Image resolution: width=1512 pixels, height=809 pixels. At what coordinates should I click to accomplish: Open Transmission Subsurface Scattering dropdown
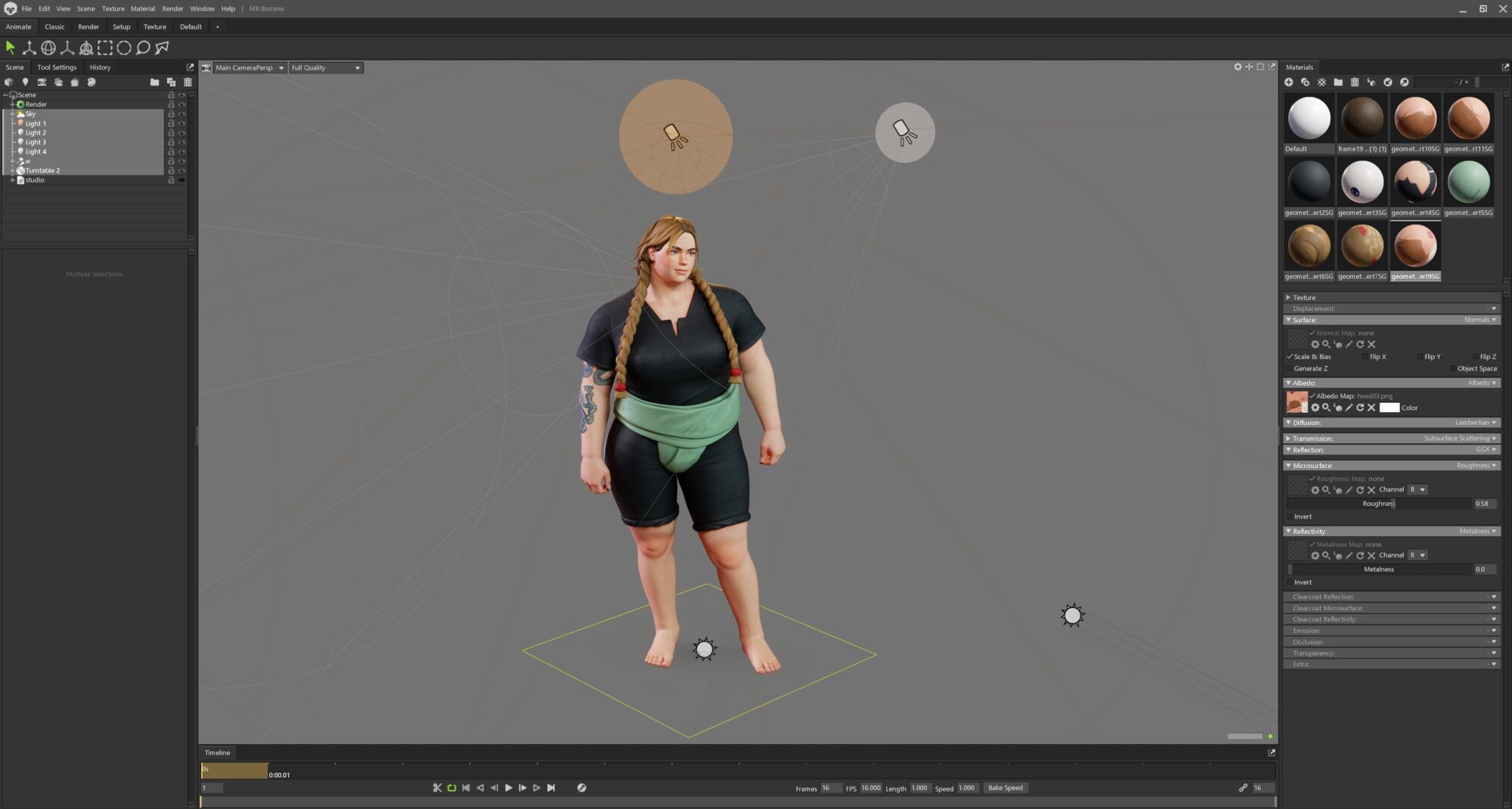pyautogui.click(x=1460, y=439)
